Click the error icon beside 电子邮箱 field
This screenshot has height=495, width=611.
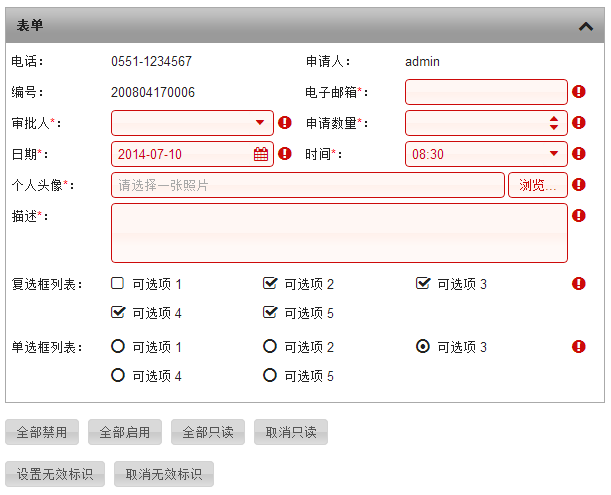click(579, 92)
